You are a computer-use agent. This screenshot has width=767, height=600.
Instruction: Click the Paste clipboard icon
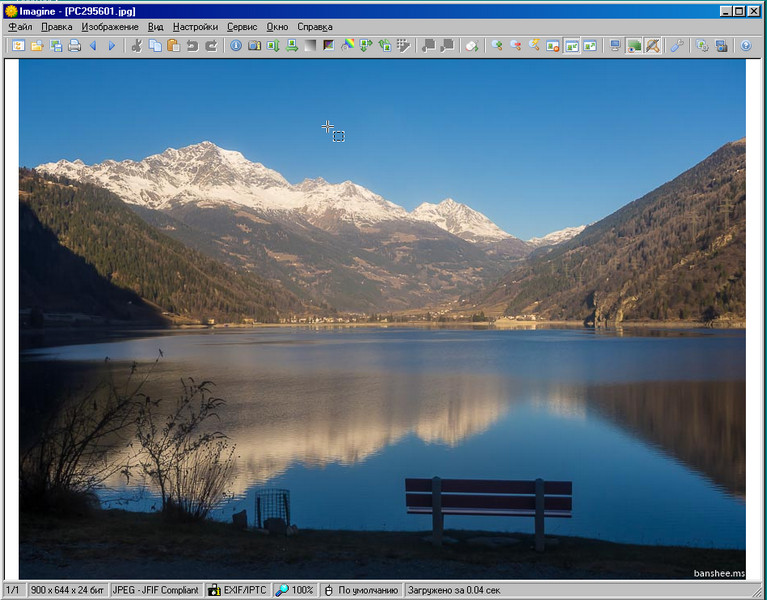tap(174, 45)
